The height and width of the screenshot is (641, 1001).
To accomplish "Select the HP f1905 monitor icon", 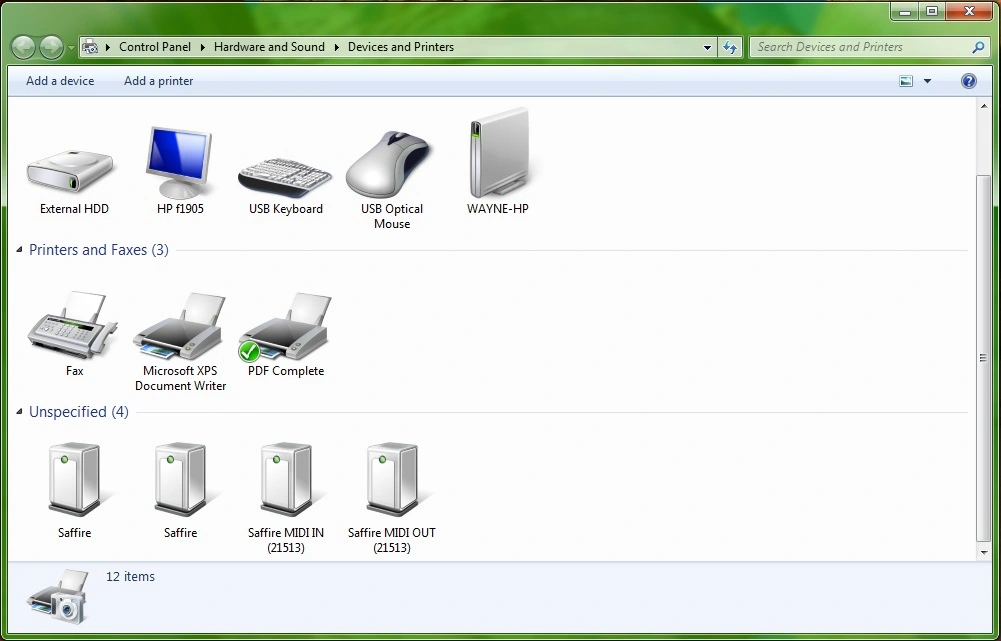I will [179, 162].
